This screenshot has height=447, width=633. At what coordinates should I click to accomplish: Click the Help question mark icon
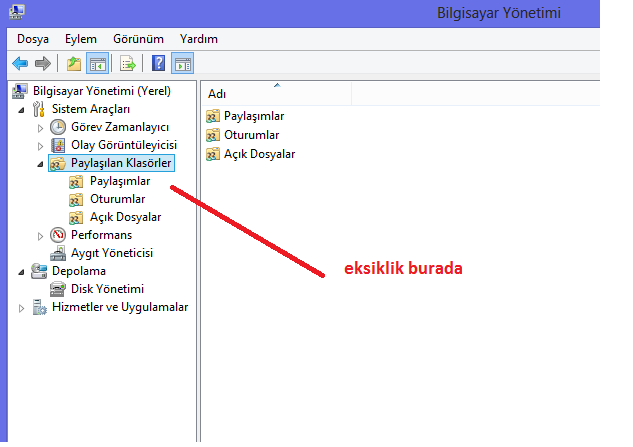tap(158, 63)
